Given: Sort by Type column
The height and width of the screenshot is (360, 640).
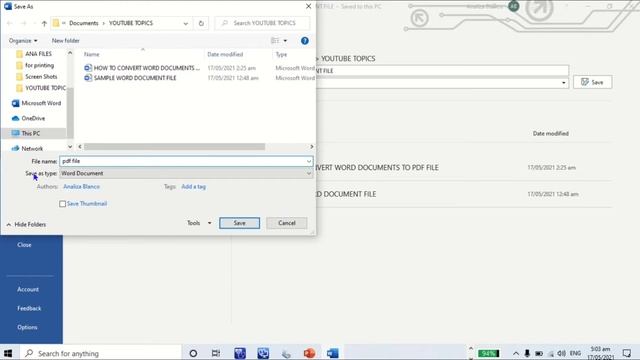Looking at the screenshot, I should coord(281,54).
